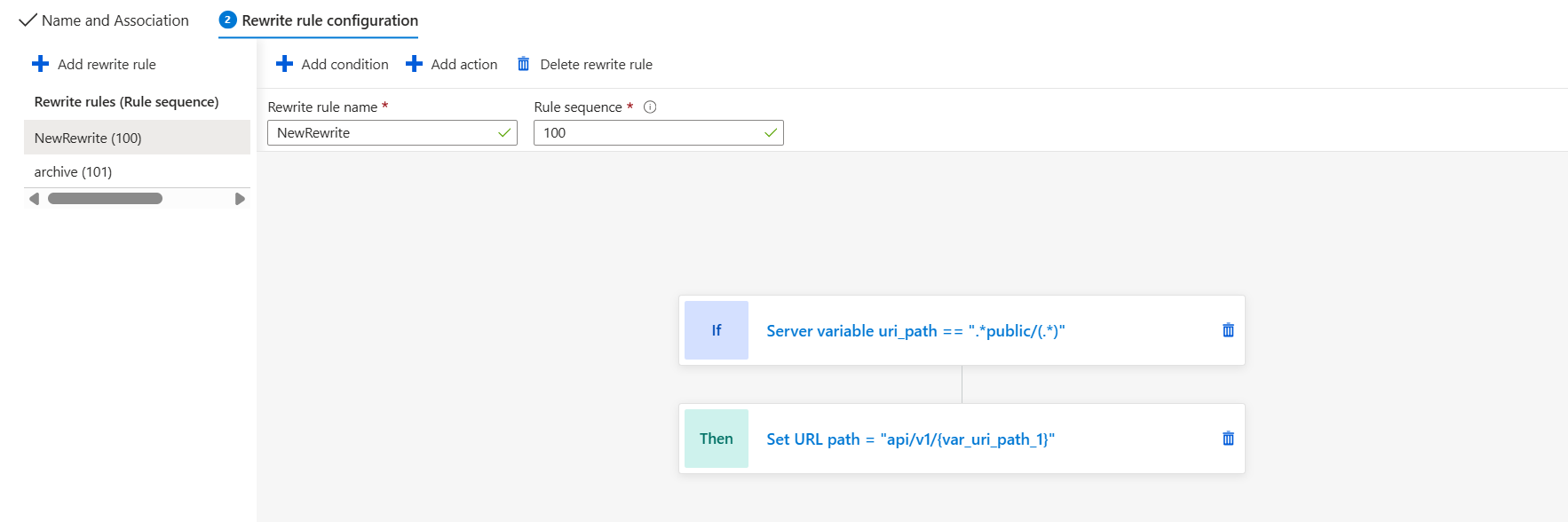Open the Name and Association tab
The width and height of the screenshot is (1568, 522).
[114, 20]
